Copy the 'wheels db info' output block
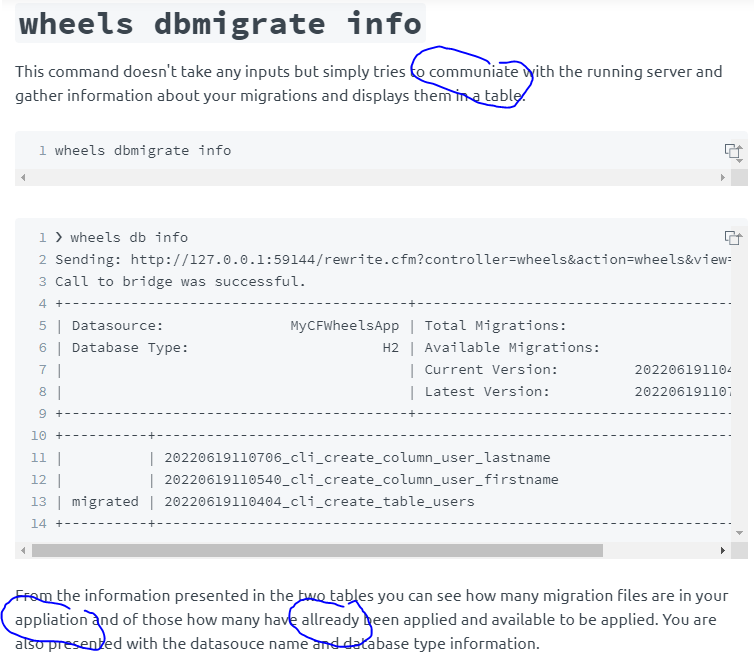 point(732,238)
